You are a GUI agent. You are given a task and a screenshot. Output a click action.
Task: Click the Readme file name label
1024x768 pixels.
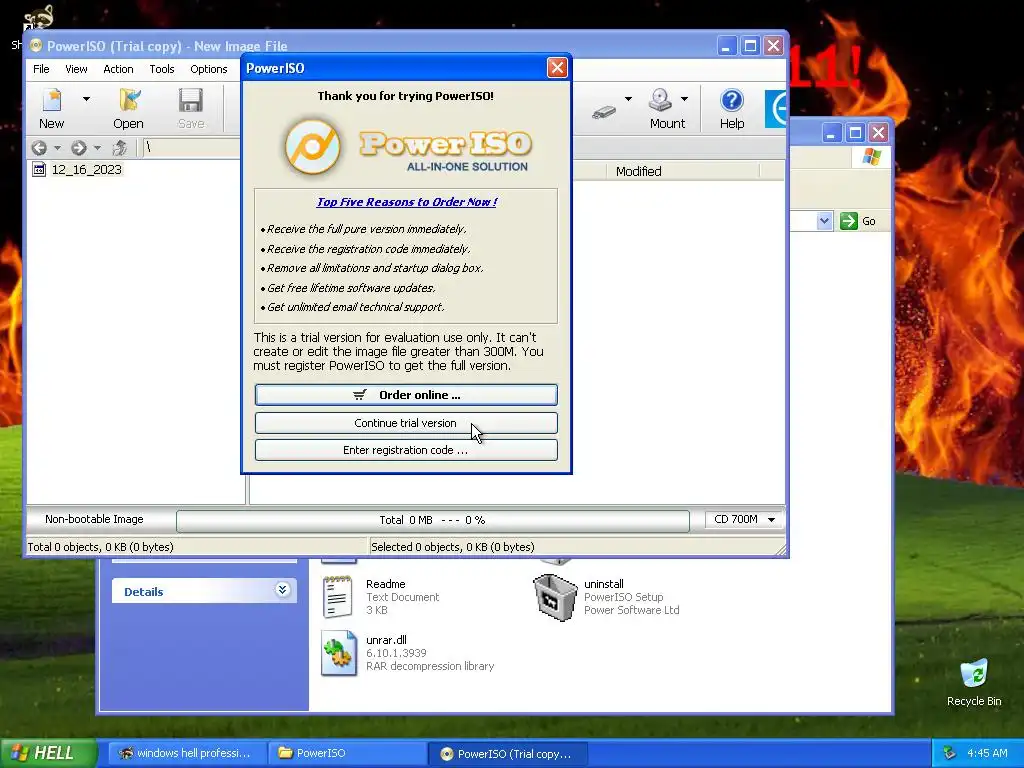(385, 584)
